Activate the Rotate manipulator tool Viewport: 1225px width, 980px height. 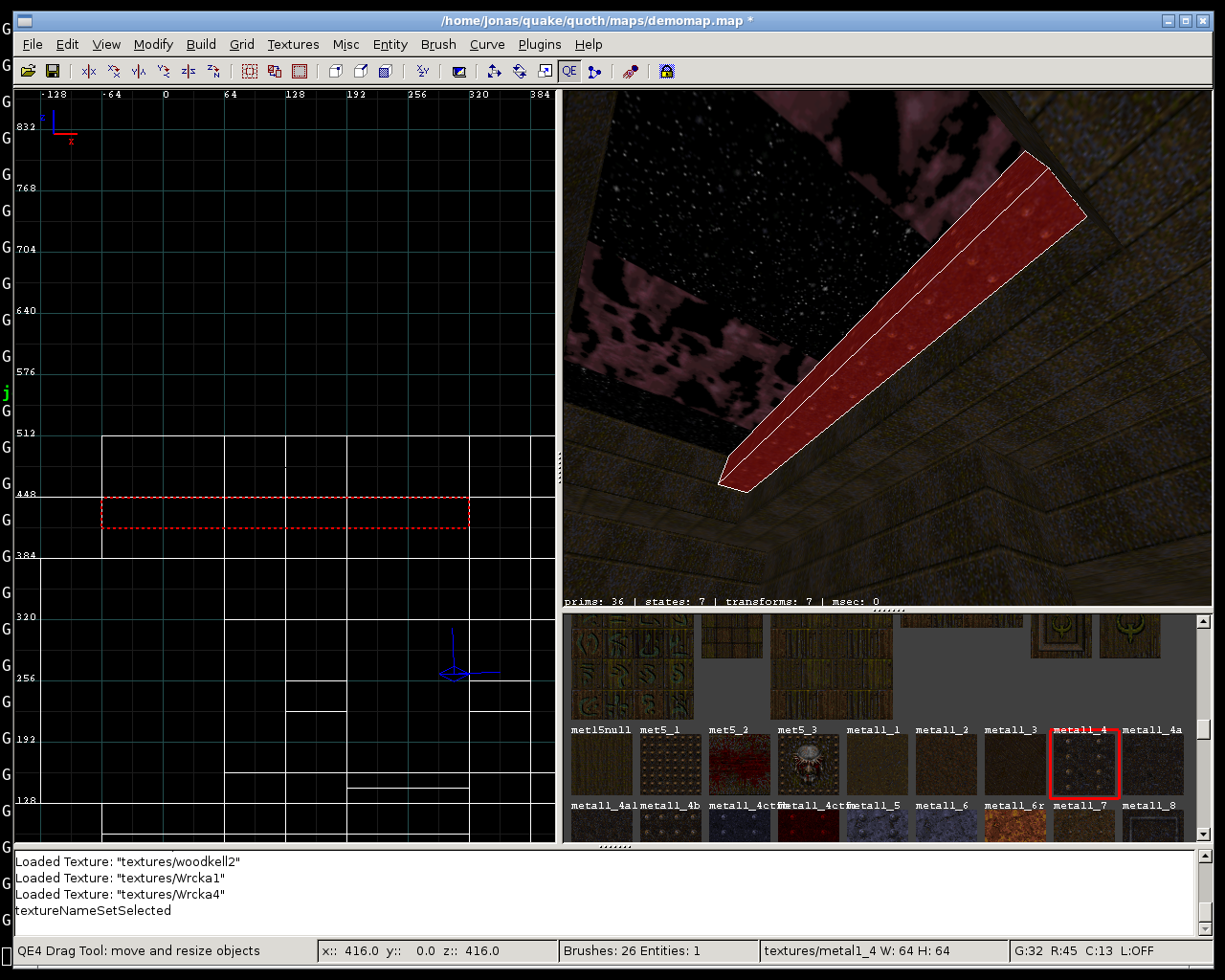(520, 71)
